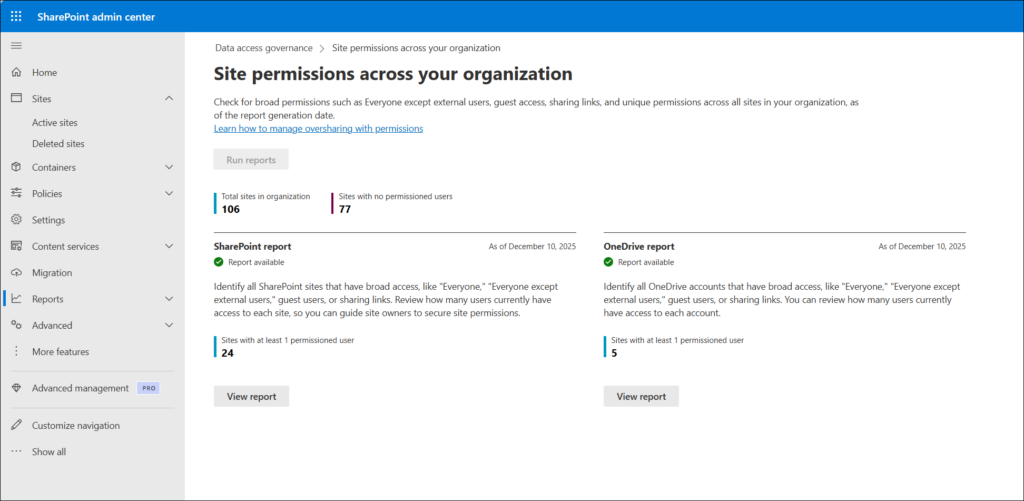The image size is (1024, 501).
Task: Click the Settings gear icon
Action: tap(16, 220)
